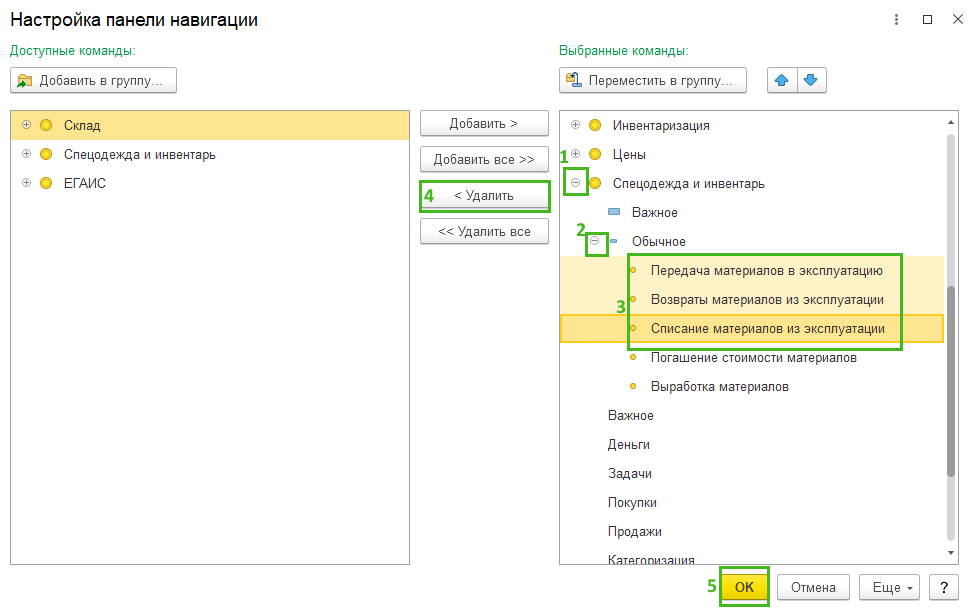Click the Добавить > button
Image resolution: width=976 pixels, height=612 pixels.
pyautogui.click(x=484, y=123)
